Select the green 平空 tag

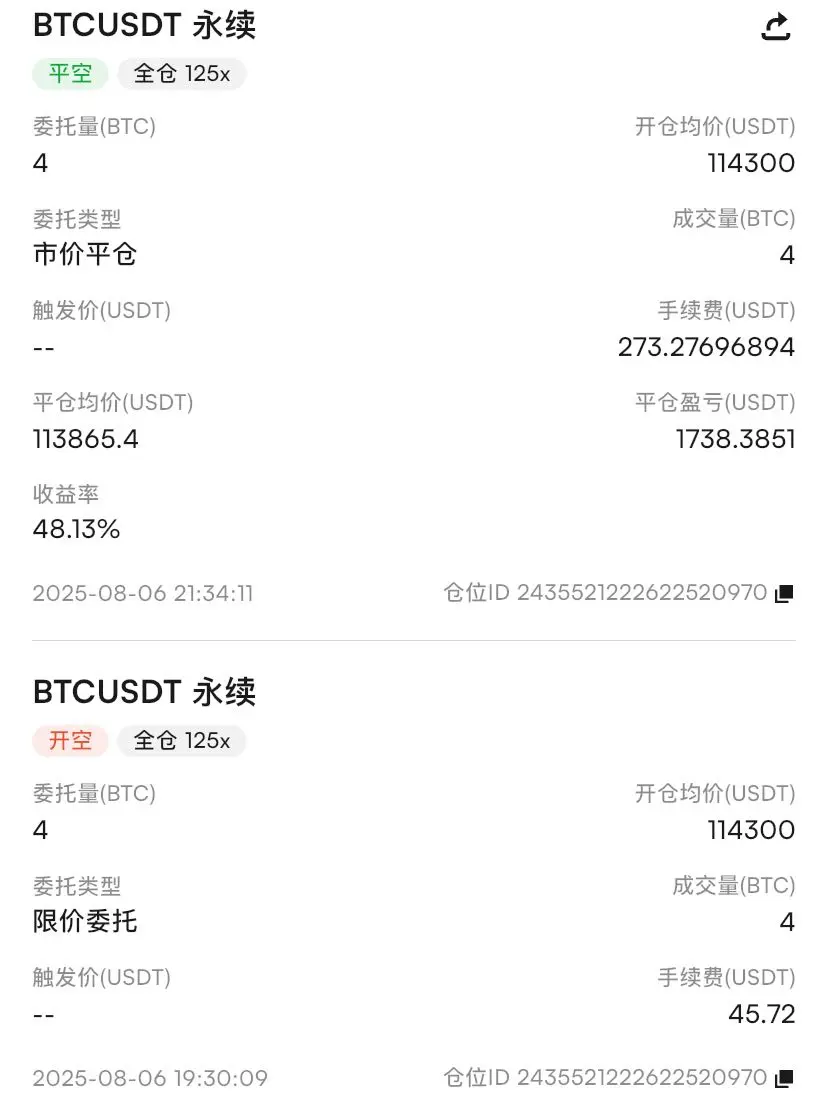pyautogui.click(x=70, y=73)
